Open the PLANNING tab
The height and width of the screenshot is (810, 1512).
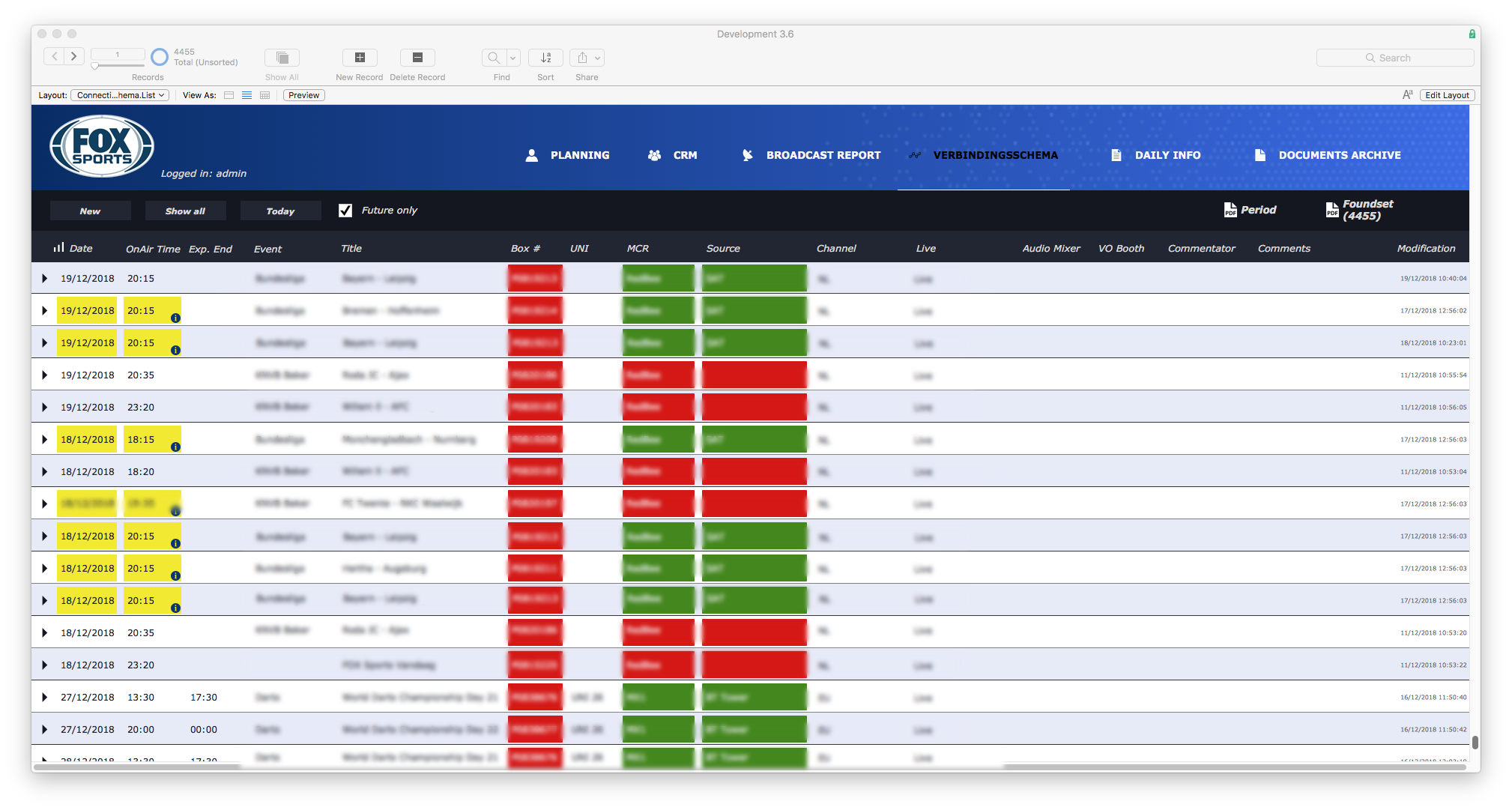[x=568, y=155]
